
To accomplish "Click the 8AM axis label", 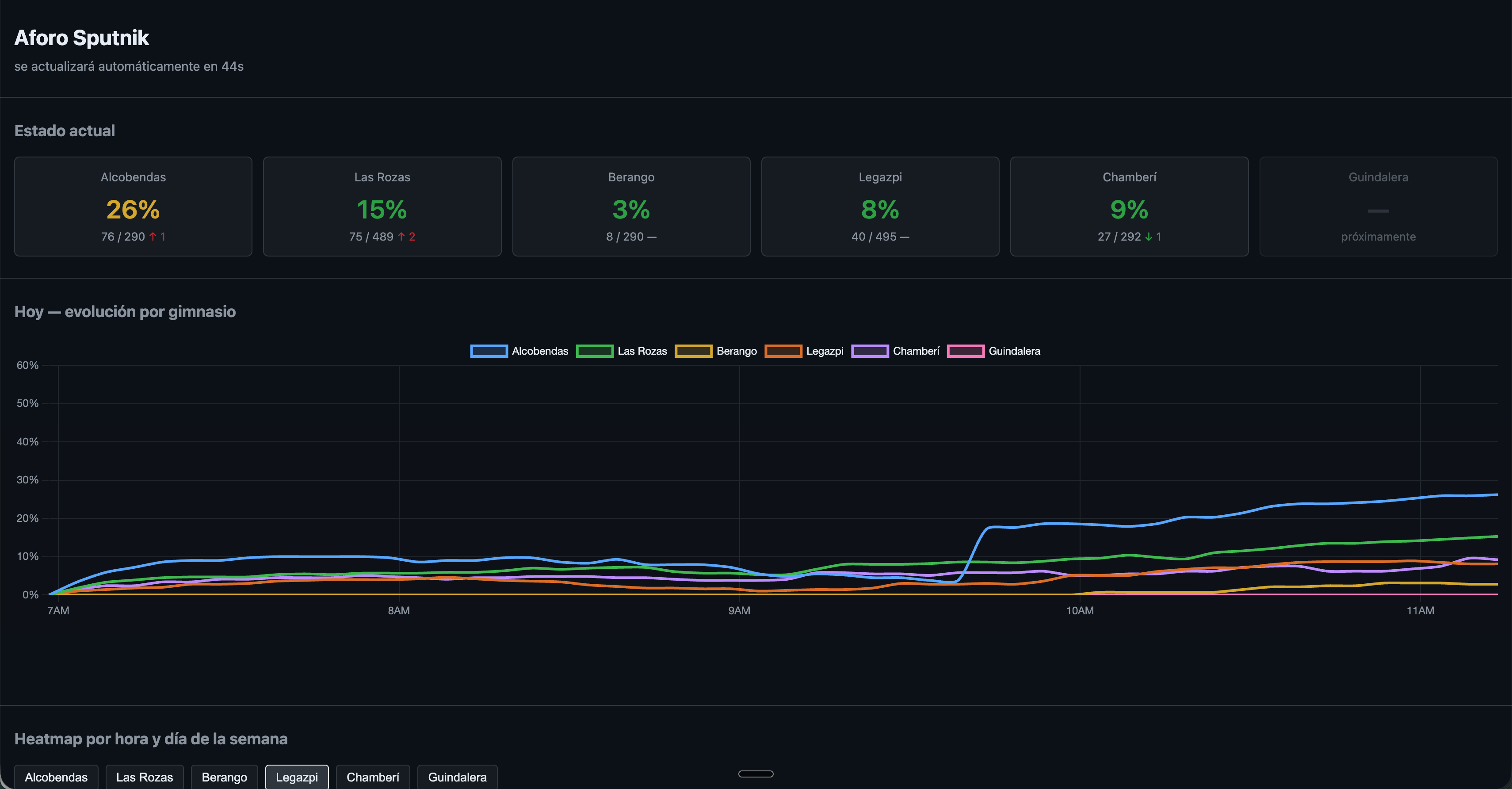I will click(399, 610).
